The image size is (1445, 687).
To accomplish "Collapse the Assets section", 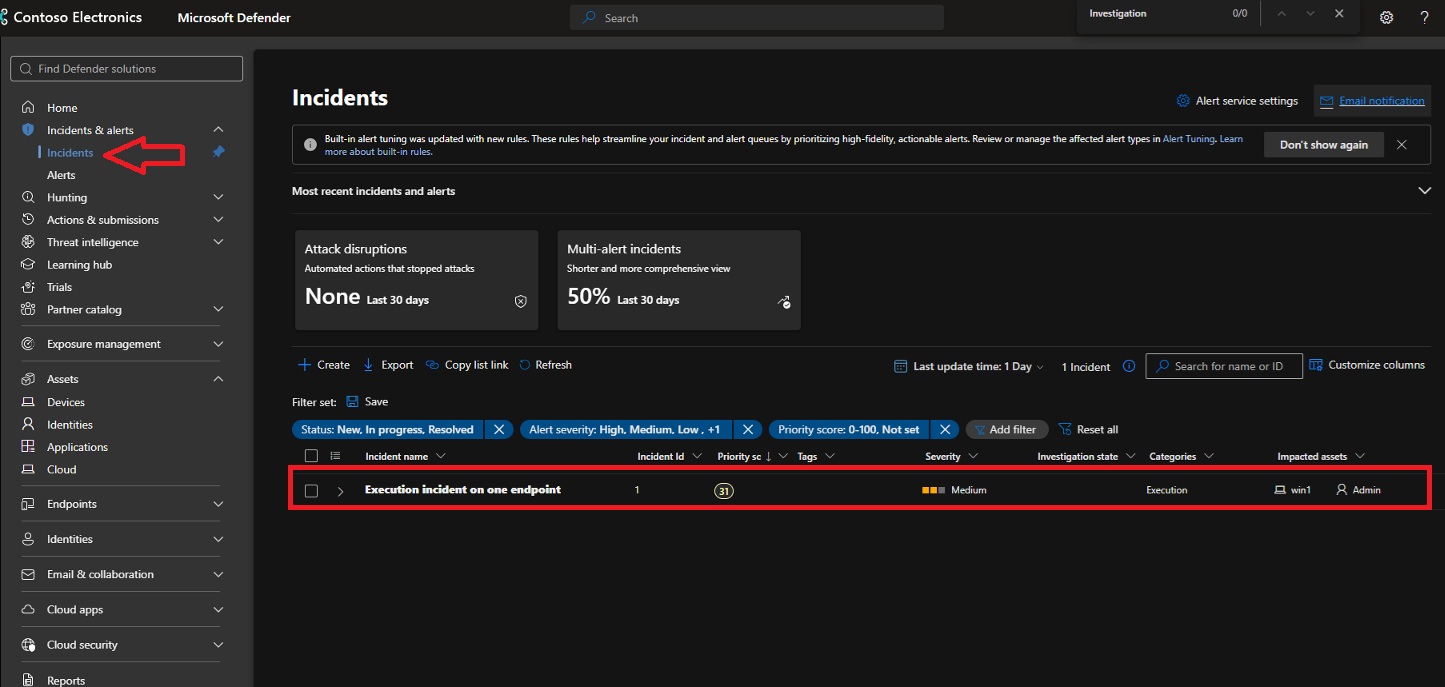I will (219, 379).
